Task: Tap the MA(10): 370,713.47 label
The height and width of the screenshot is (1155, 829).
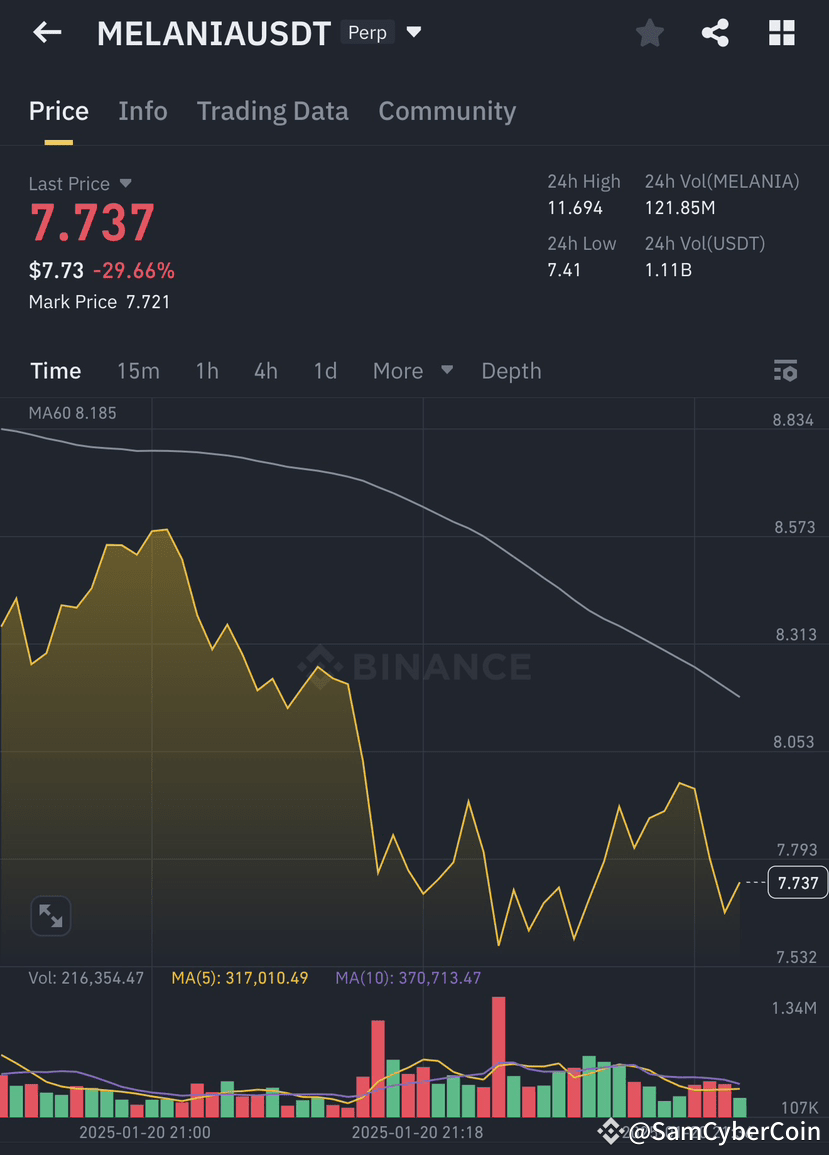Action: click(408, 978)
